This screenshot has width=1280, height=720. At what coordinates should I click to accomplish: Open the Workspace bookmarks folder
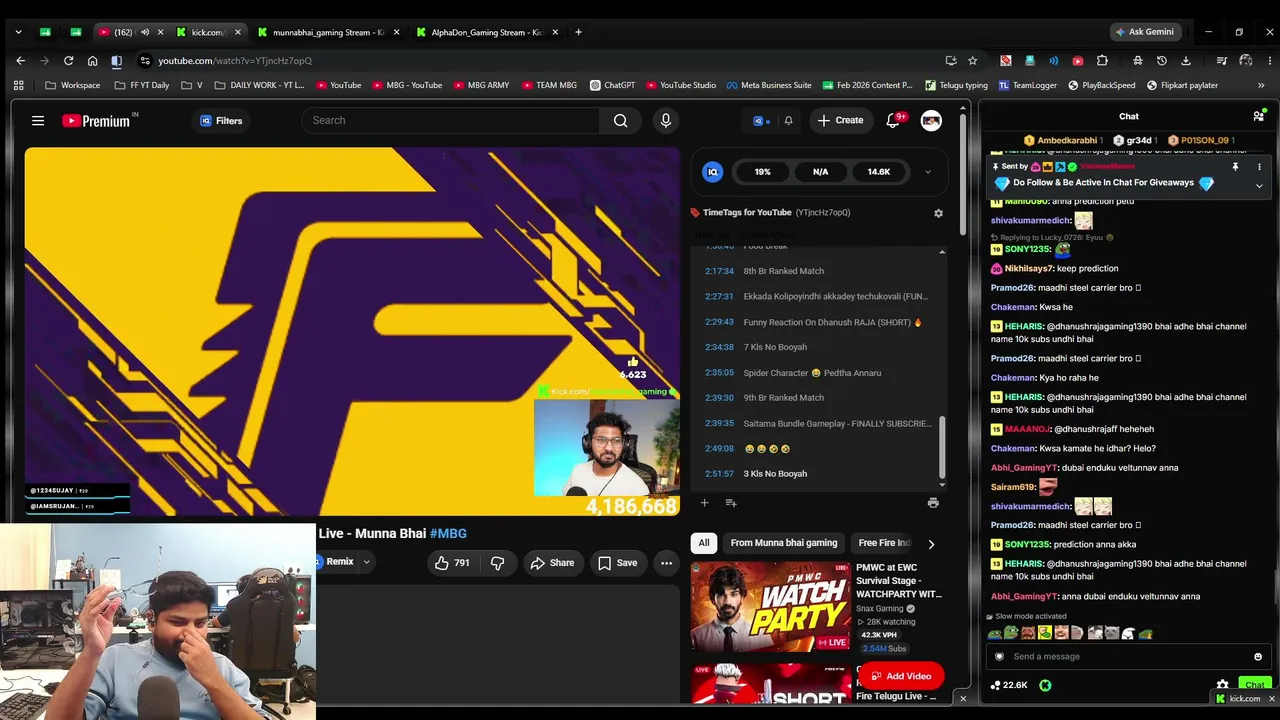[x=72, y=85]
